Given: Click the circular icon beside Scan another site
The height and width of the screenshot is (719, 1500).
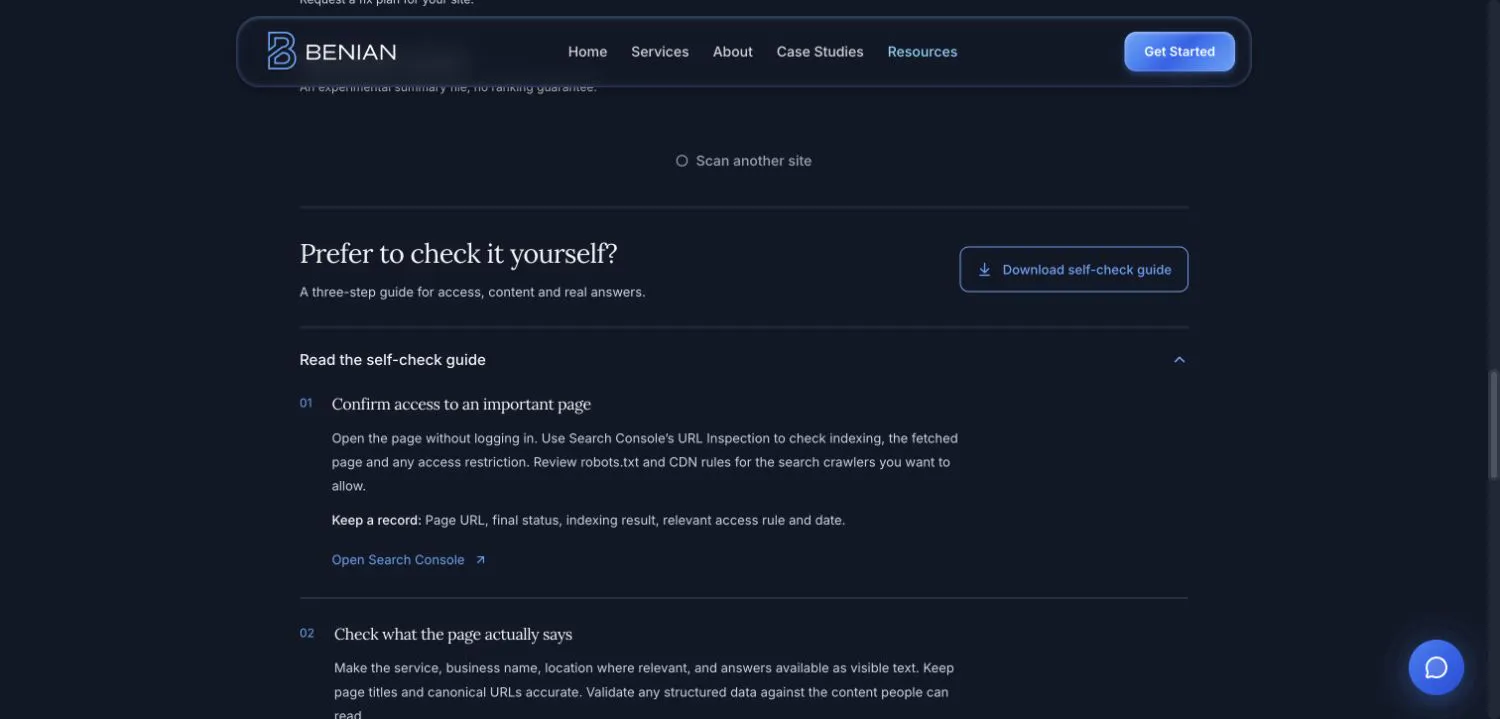Looking at the screenshot, I should click(682, 161).
